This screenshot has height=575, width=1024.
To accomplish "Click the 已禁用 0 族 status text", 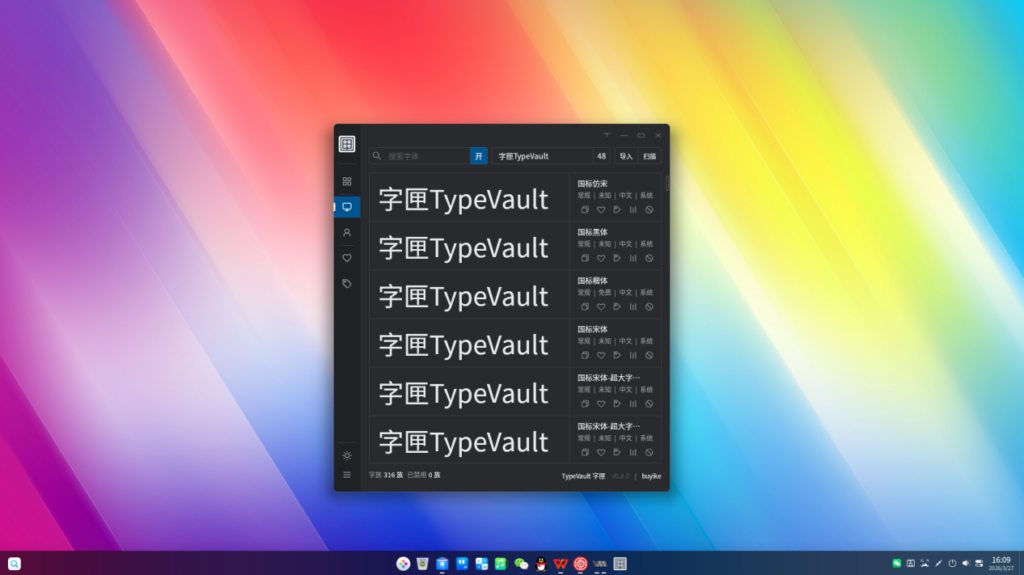I will [x=424, y=475].
